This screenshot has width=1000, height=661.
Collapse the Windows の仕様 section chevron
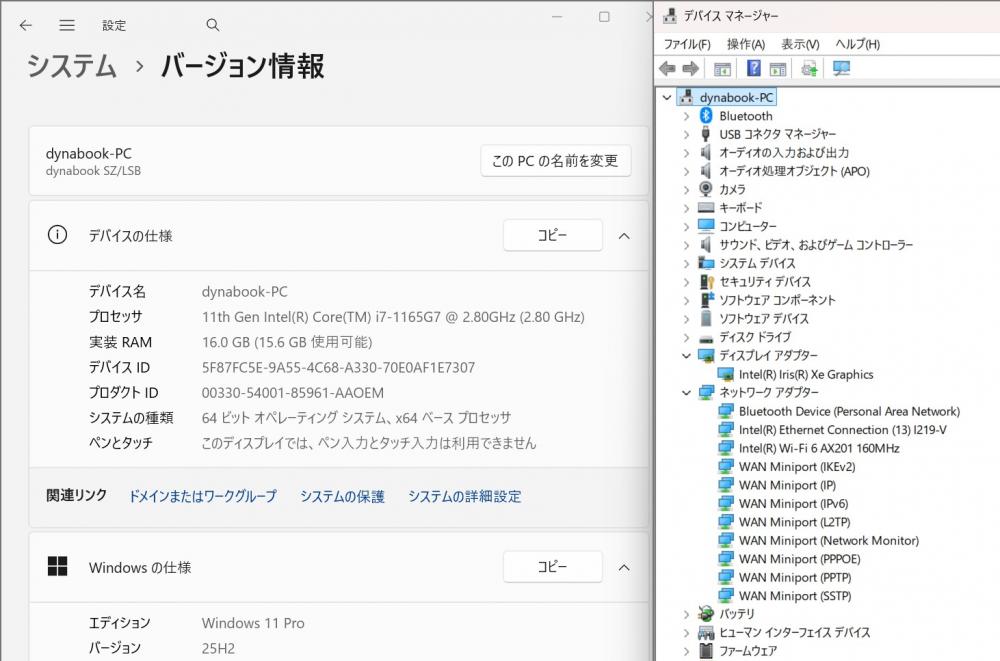624,567
